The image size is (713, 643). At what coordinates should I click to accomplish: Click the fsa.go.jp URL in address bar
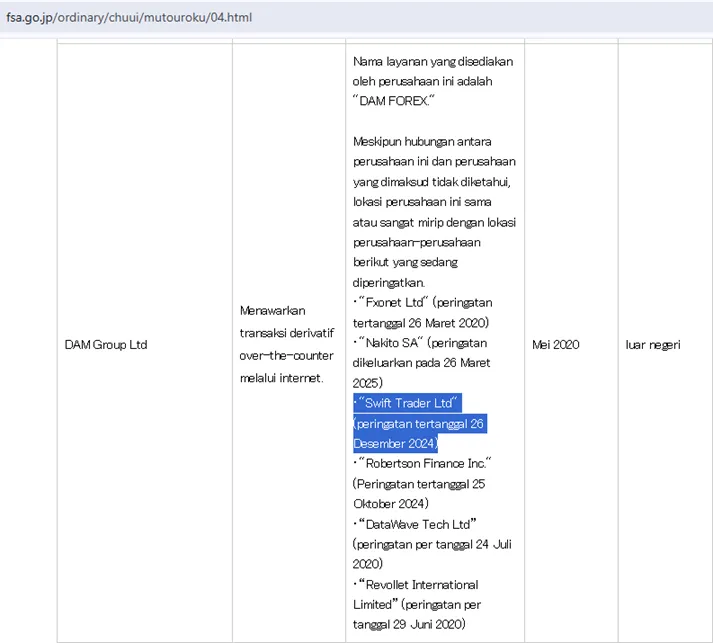tap(129, 17)
